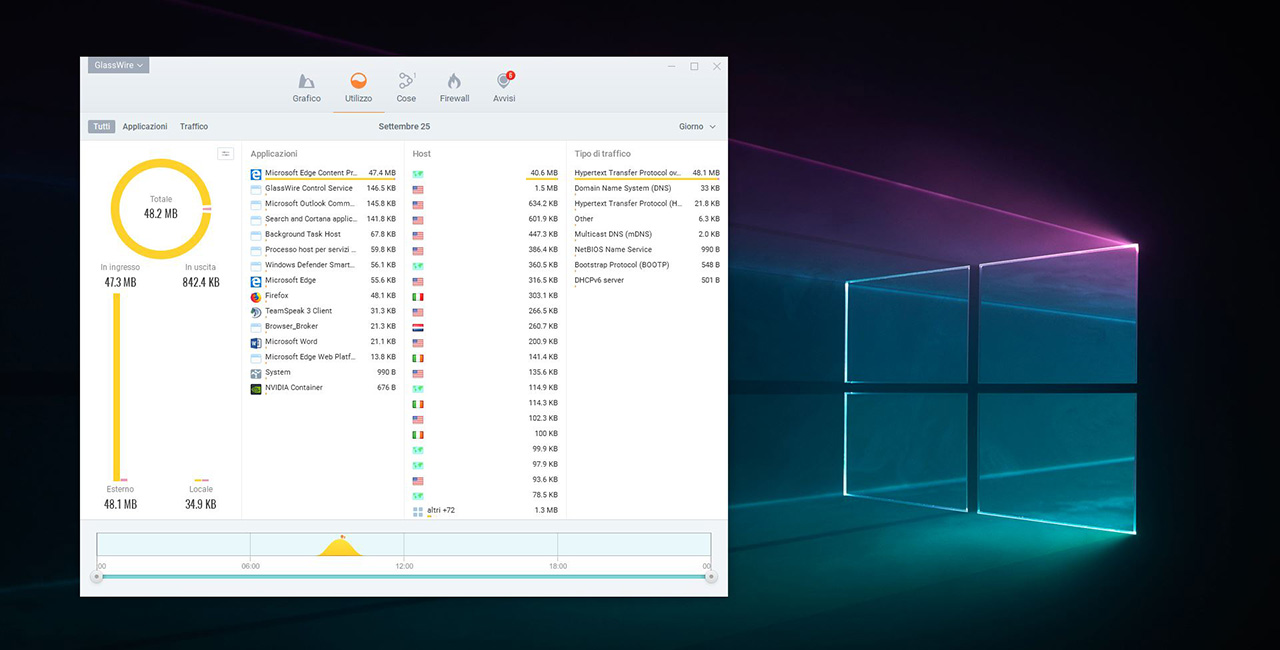The image size is (1280, 650).
Task: Maximize the GlassWire window
Action: point(694,66)
